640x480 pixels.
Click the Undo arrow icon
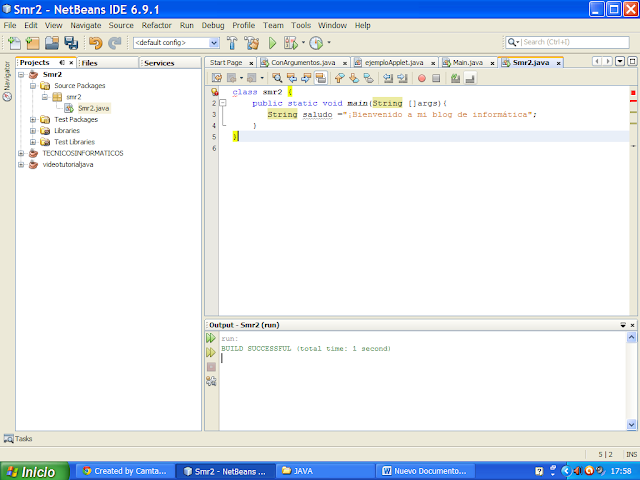tap(96, 42)
